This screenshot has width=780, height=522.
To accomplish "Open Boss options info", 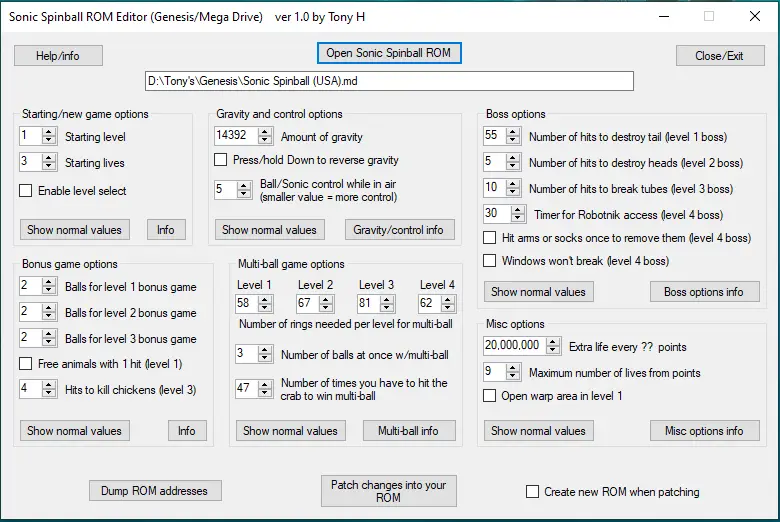I will pos(704,292).
